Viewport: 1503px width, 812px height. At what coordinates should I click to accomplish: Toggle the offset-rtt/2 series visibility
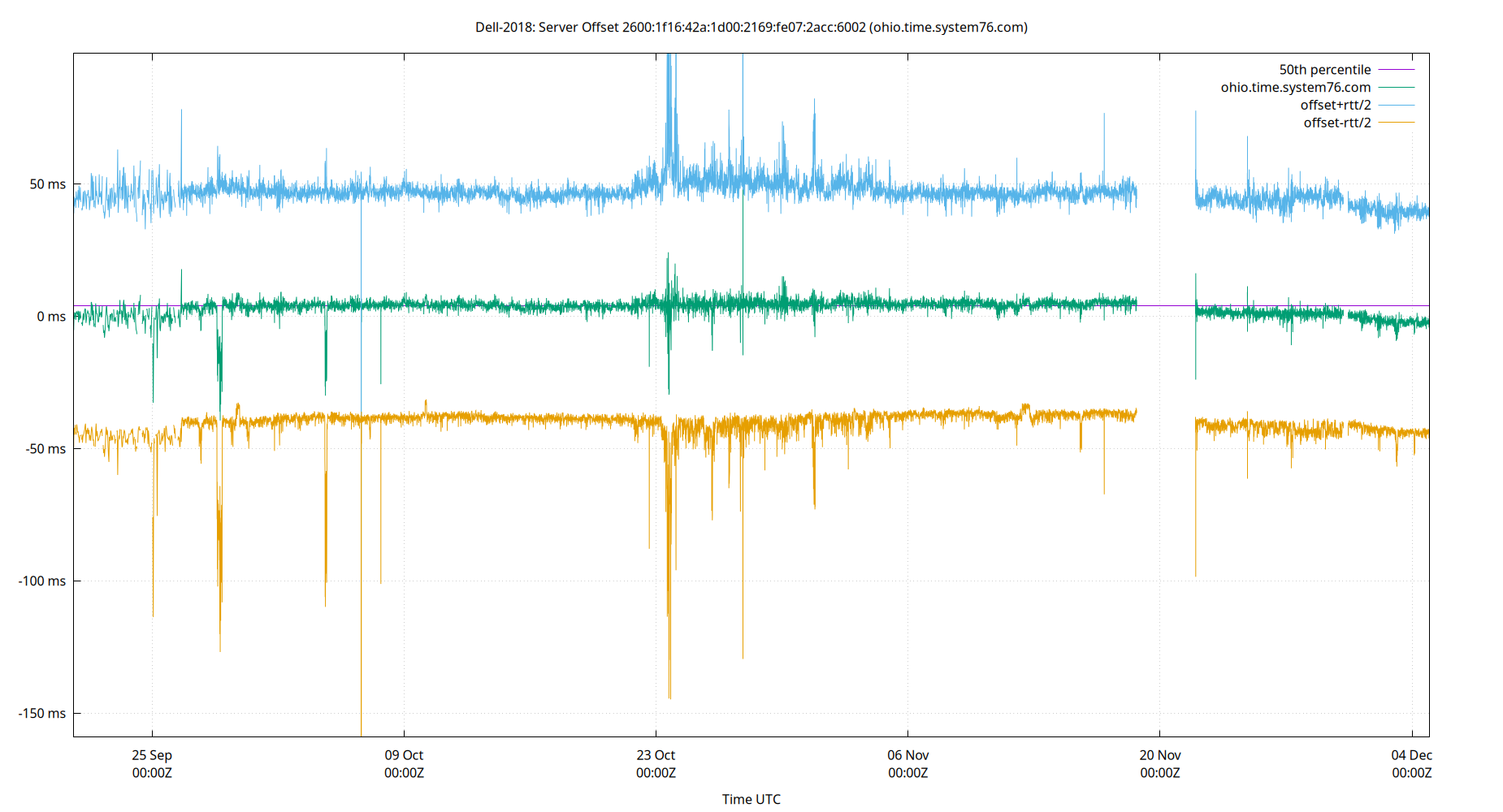click(1336, 122)
